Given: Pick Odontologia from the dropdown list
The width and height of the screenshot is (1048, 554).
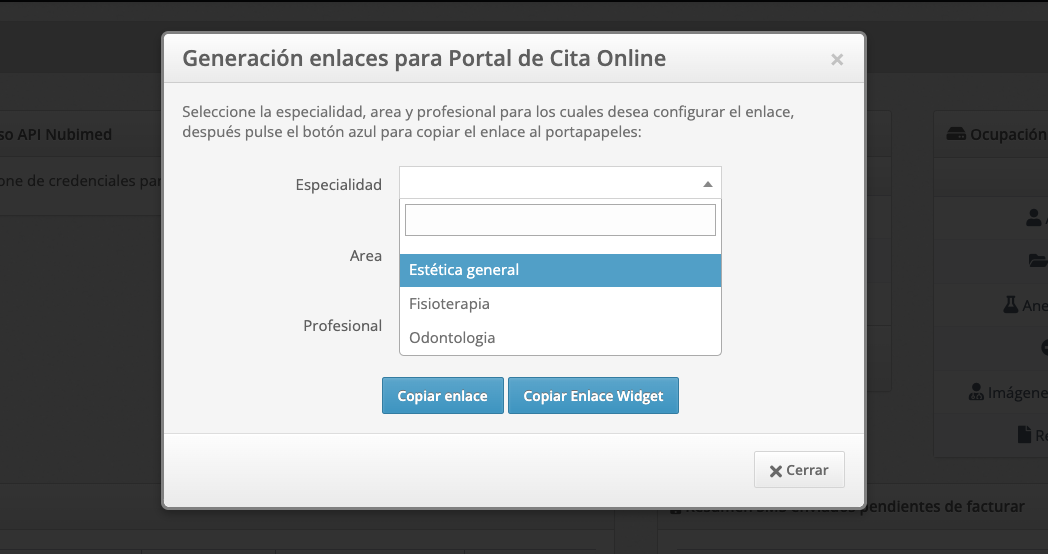Looking at the screenshot, I should pyautogui.click(x=560, y=338).
